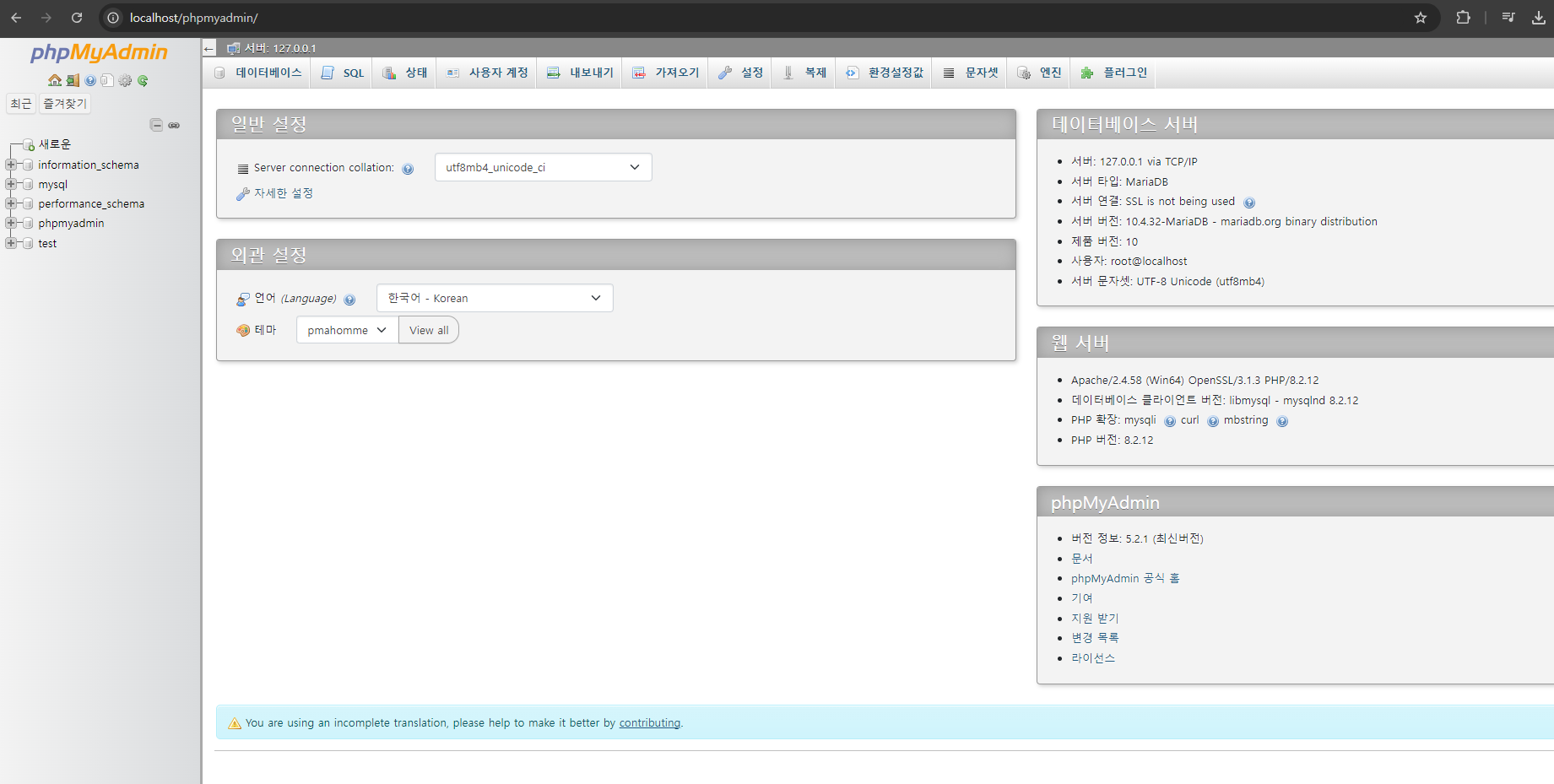
Task: Click the help icon beside 언어 (Language)
Action: click(349, 300)
